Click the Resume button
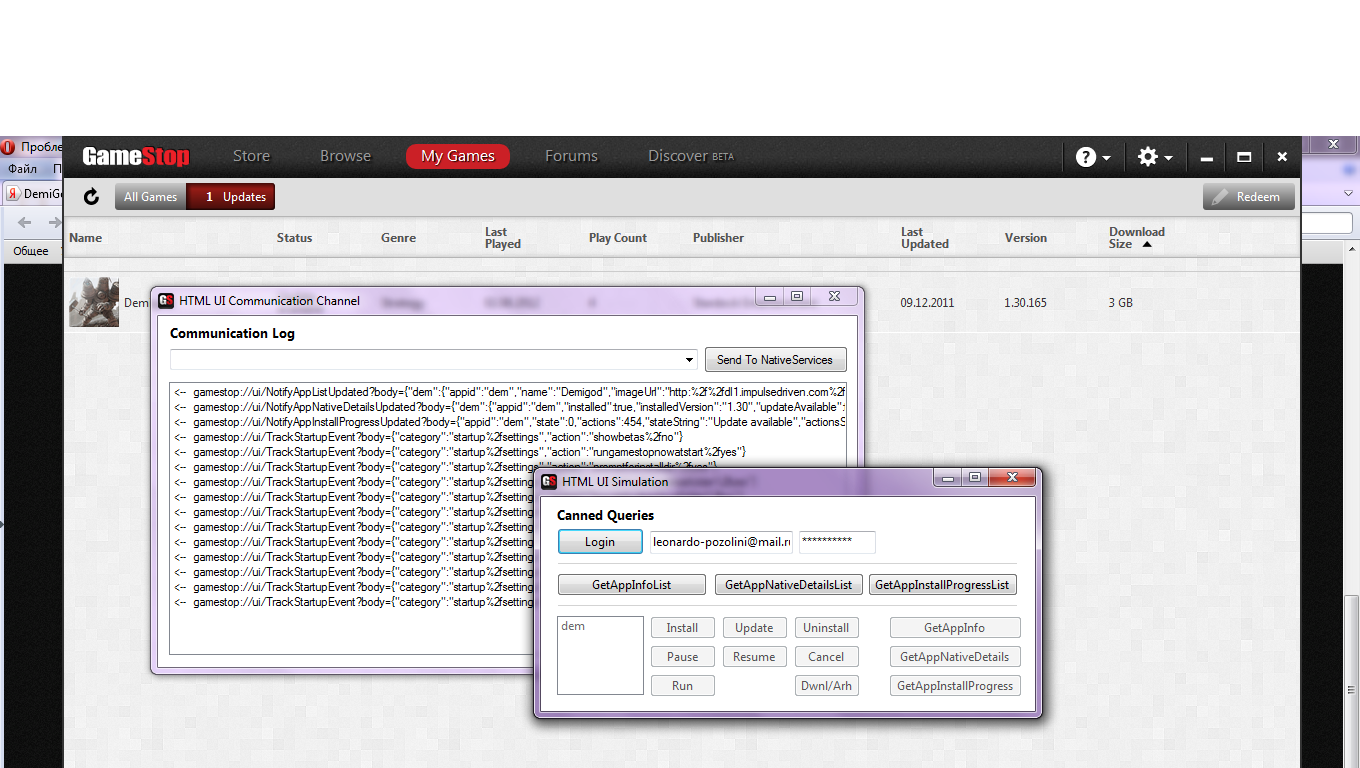This screenshot has height=768, width=1360. (x=754, y=657)
